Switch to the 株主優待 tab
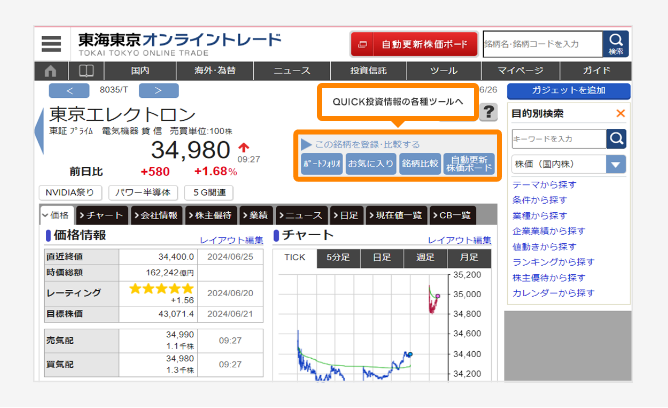668x408 pixels. click(210, 215)
